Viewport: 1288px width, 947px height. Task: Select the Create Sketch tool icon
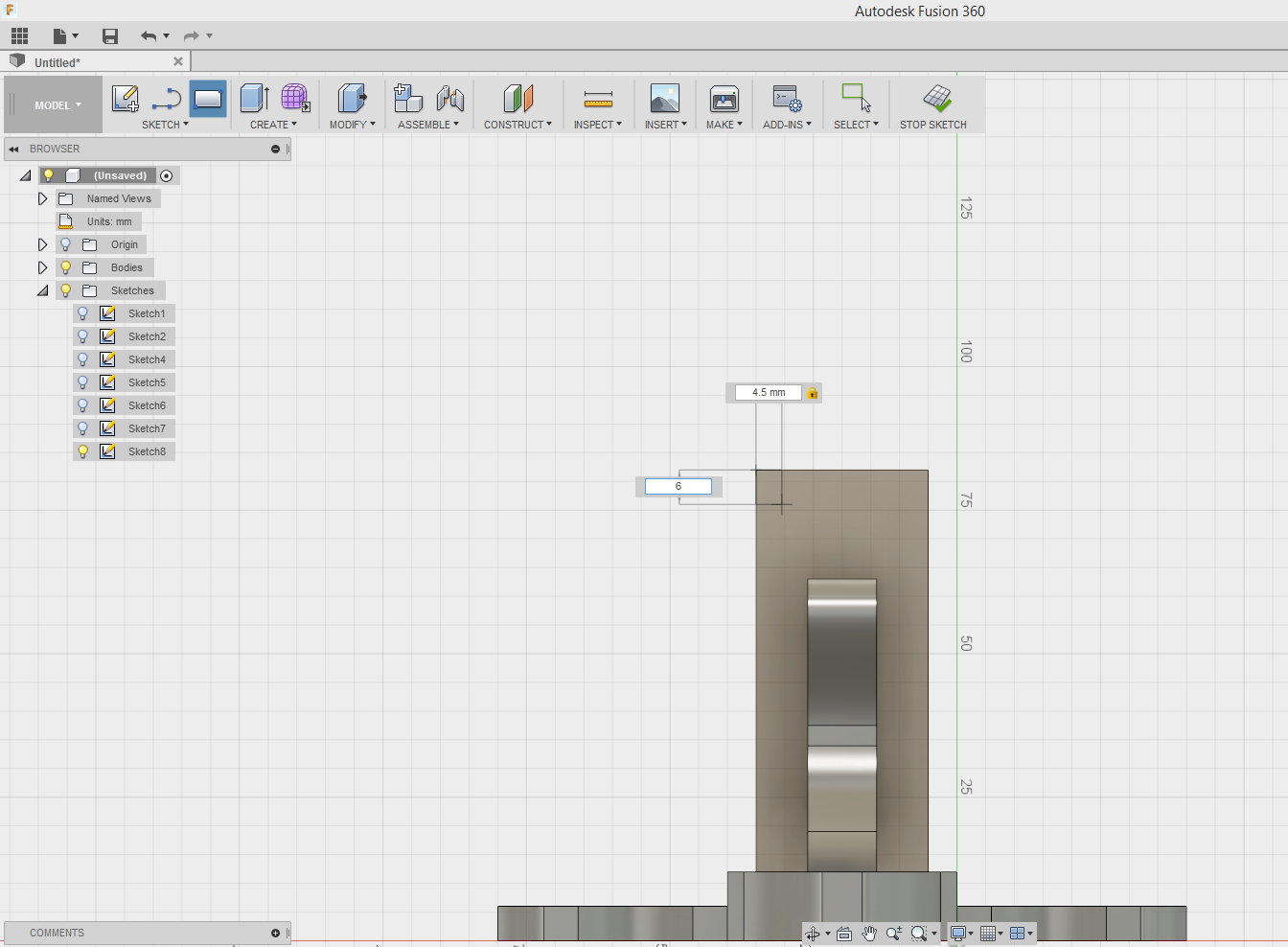(126, 99)
